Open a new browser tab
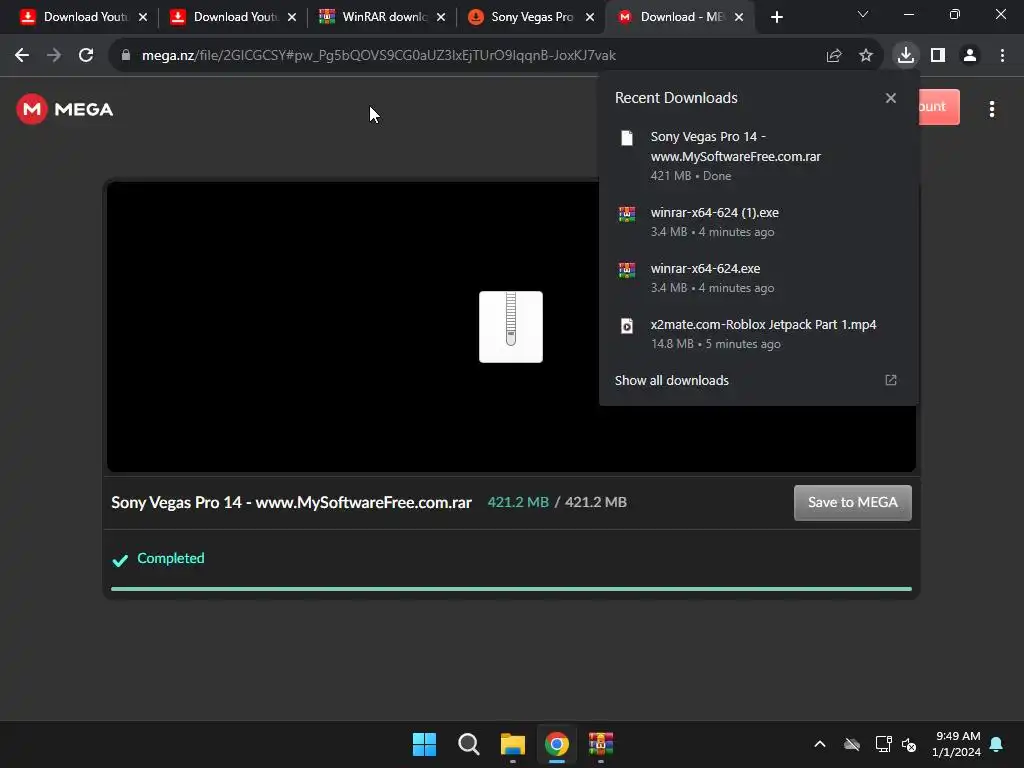This screenshot has width=1024, height=768. pyautogui.click(x=776, y=17)
